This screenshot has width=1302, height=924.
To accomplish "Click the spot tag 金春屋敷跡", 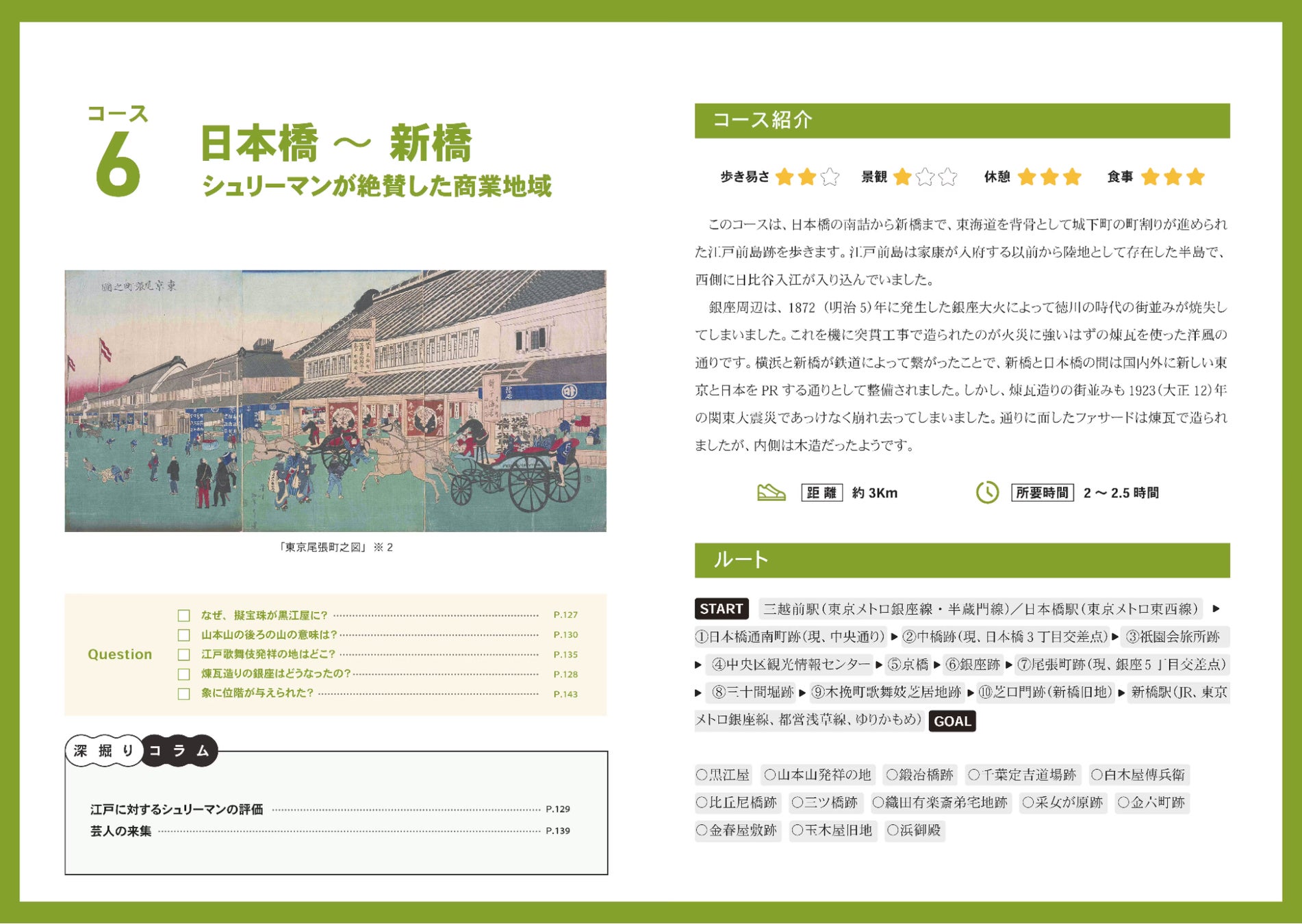I will tap(737, 831).
